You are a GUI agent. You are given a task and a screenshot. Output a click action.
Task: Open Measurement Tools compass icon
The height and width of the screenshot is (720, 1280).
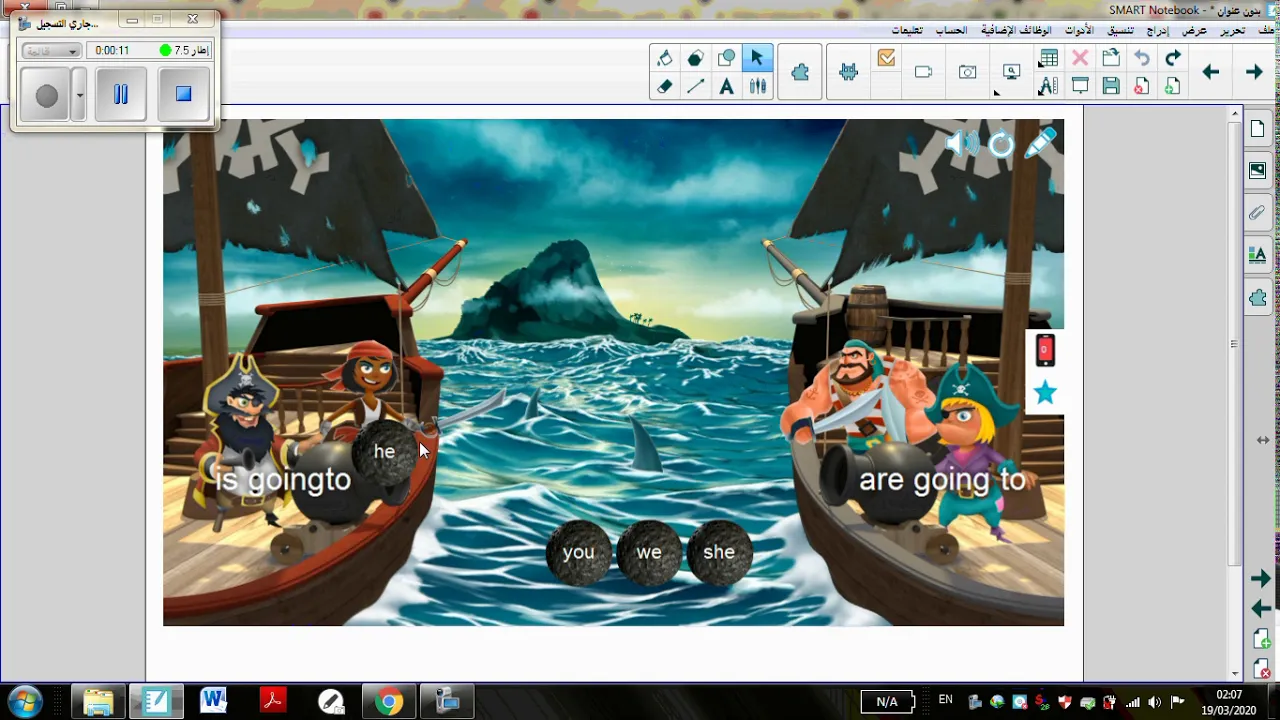click(x=1049, y=87)
